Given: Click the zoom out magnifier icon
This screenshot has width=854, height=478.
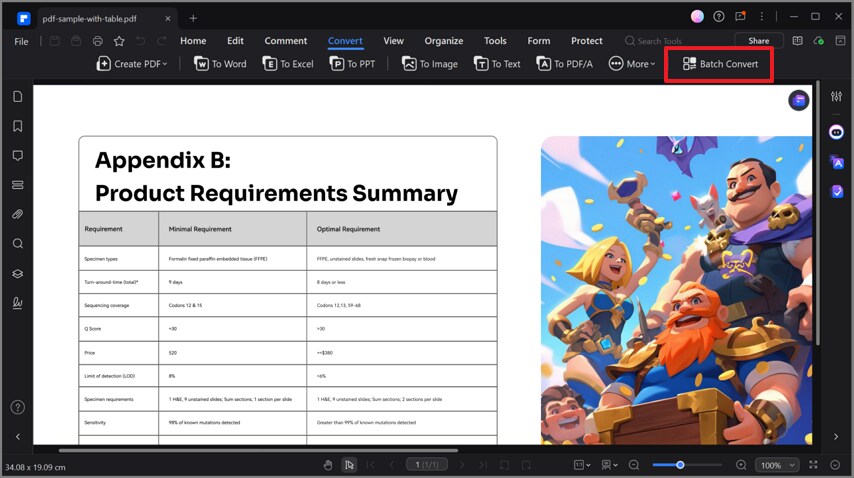Looking at the screenshot, I should coord(634,465).
